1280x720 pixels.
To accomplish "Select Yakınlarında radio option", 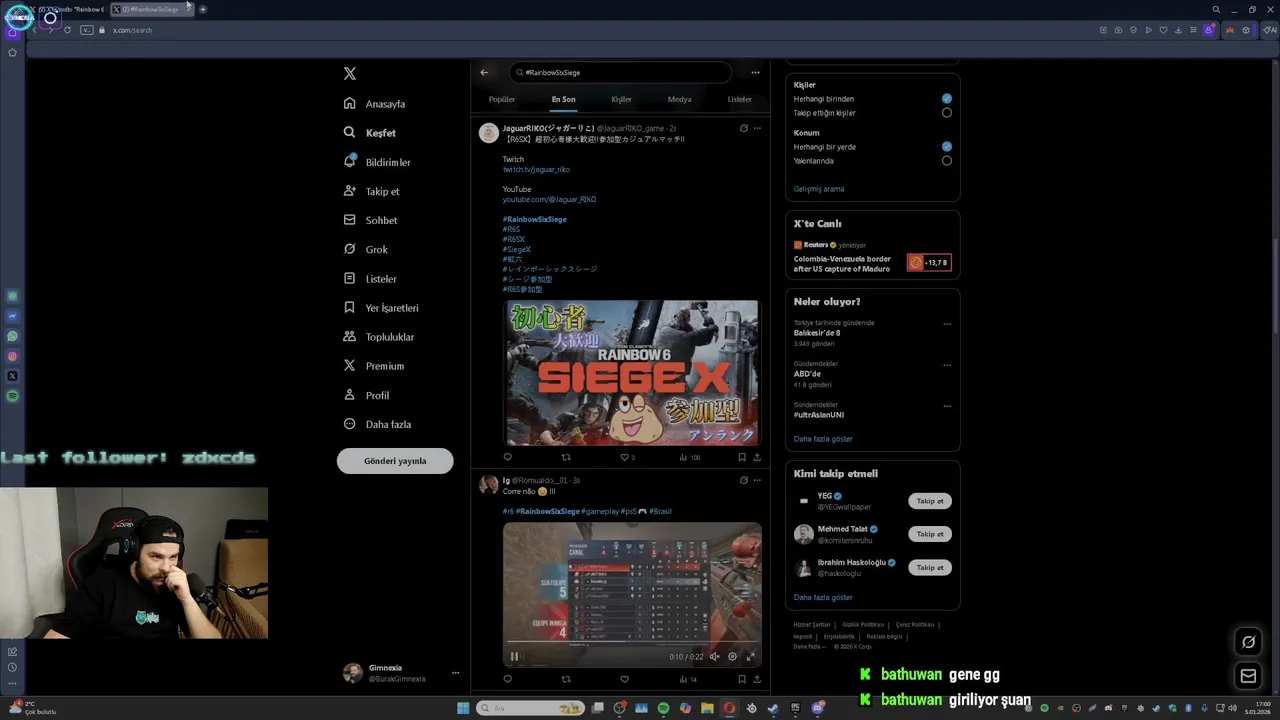I will (946, 161).
